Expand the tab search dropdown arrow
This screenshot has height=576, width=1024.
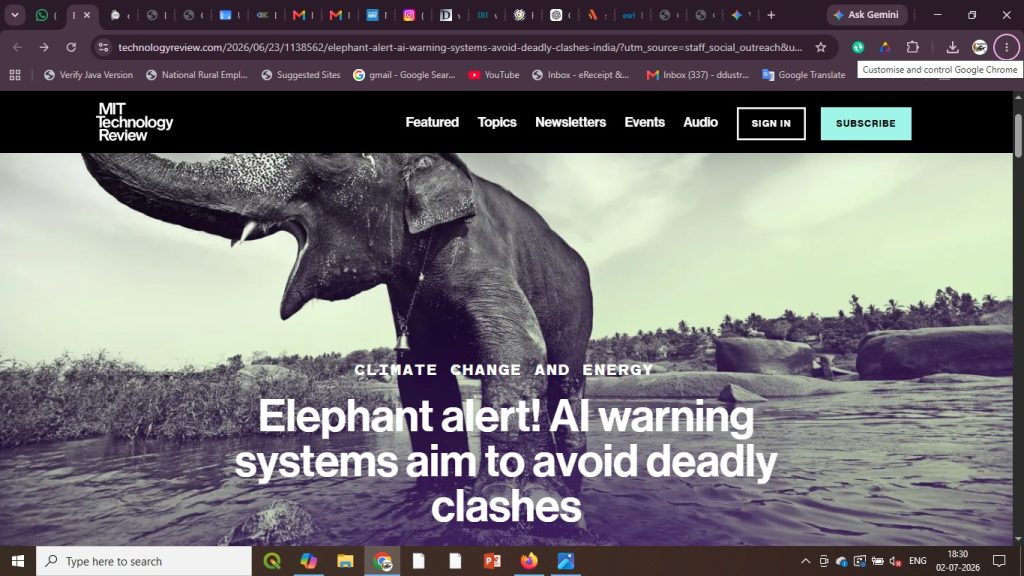click(14, 15)
